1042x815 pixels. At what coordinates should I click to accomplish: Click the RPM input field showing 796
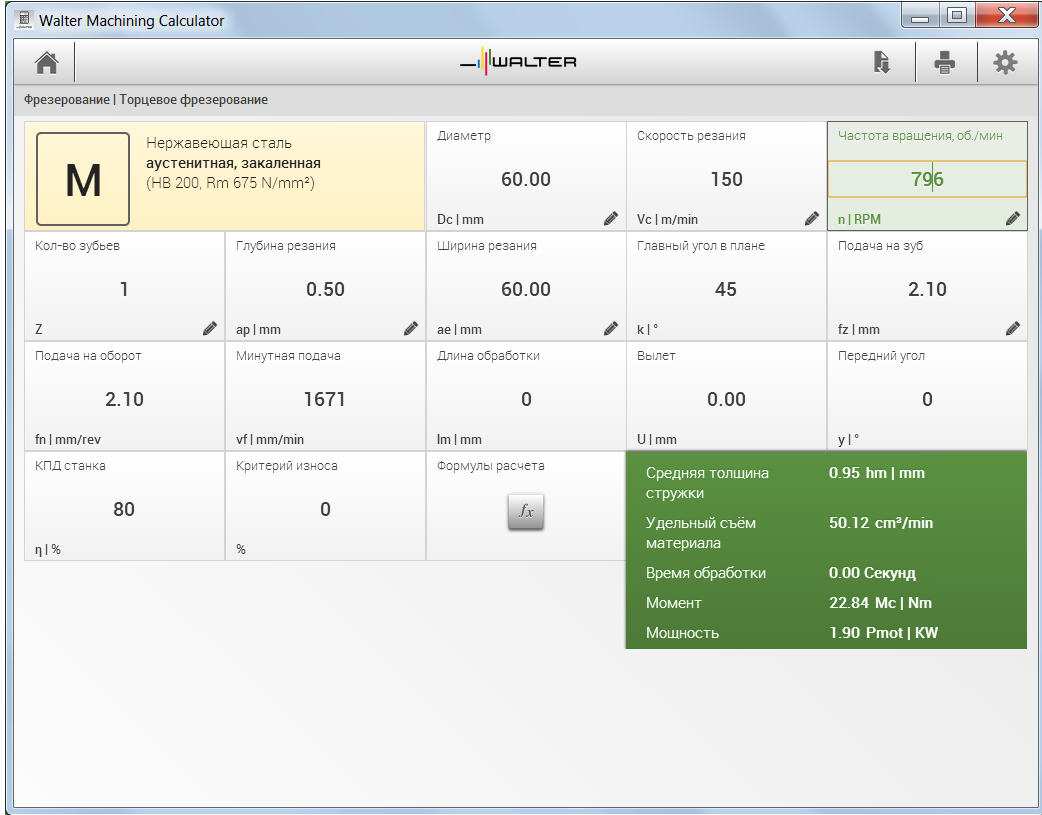click(x=927, y=179)
